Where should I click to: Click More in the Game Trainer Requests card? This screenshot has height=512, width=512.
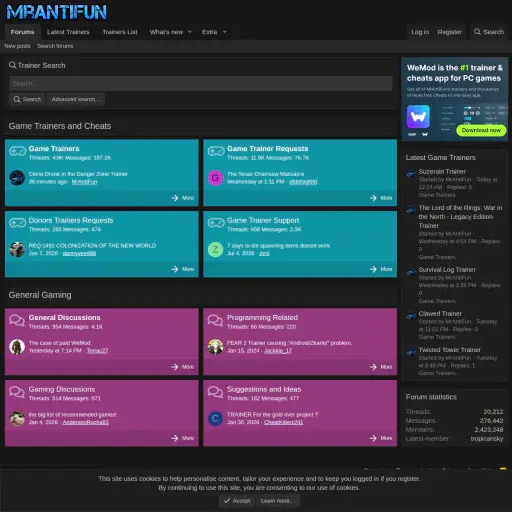tap(381, 198)
